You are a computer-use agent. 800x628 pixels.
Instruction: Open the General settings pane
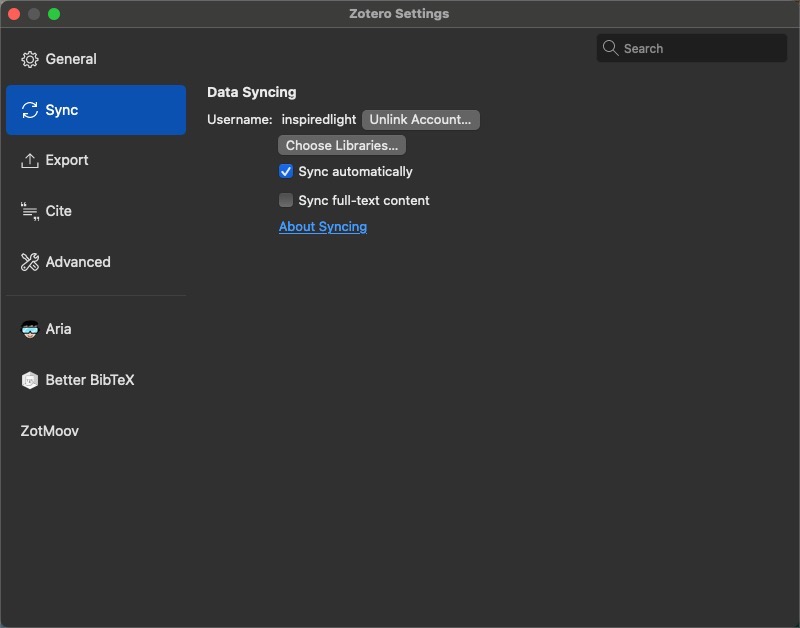point(96,59)
